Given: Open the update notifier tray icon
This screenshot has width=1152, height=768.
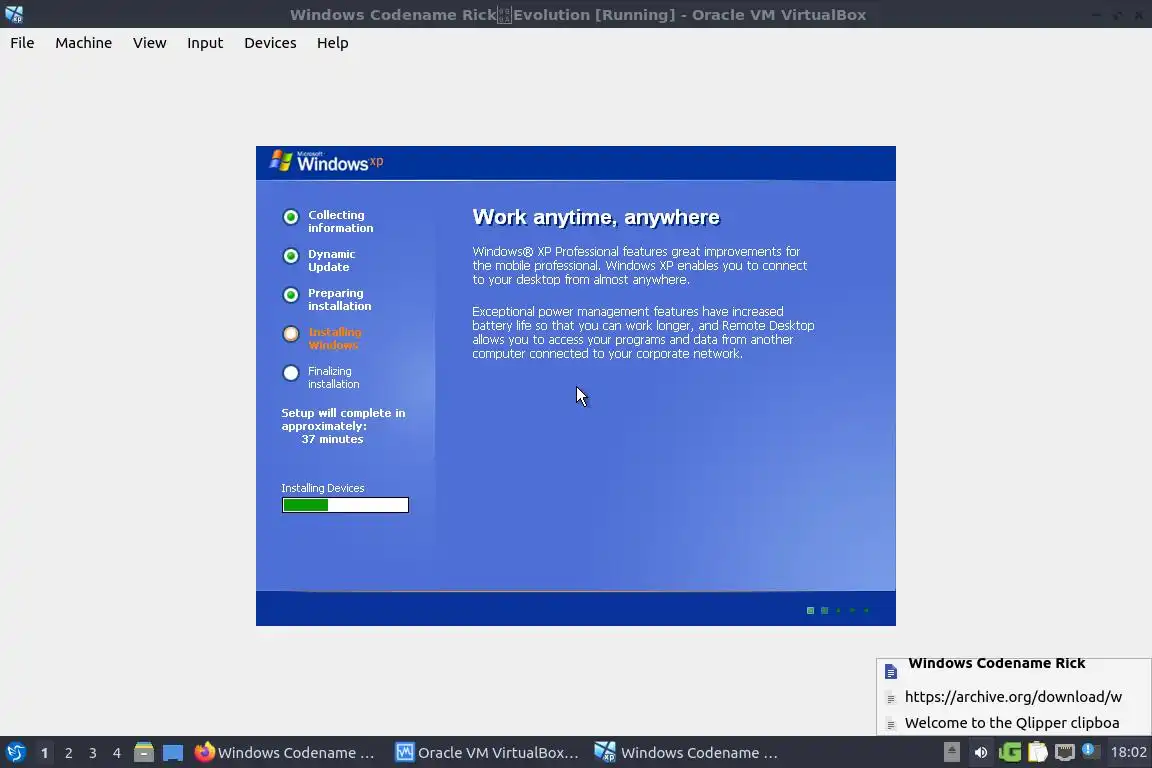Looking at the screenshot, I should [1090, 751].
